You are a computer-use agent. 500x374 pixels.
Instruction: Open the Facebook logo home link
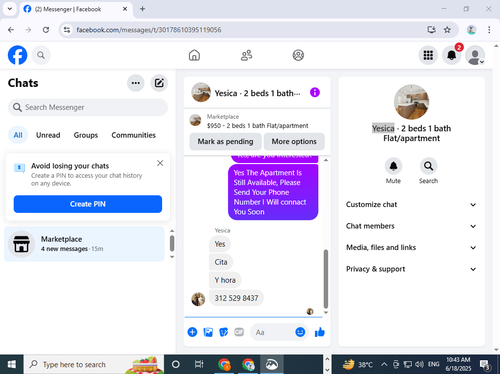[x=17, y=55]
